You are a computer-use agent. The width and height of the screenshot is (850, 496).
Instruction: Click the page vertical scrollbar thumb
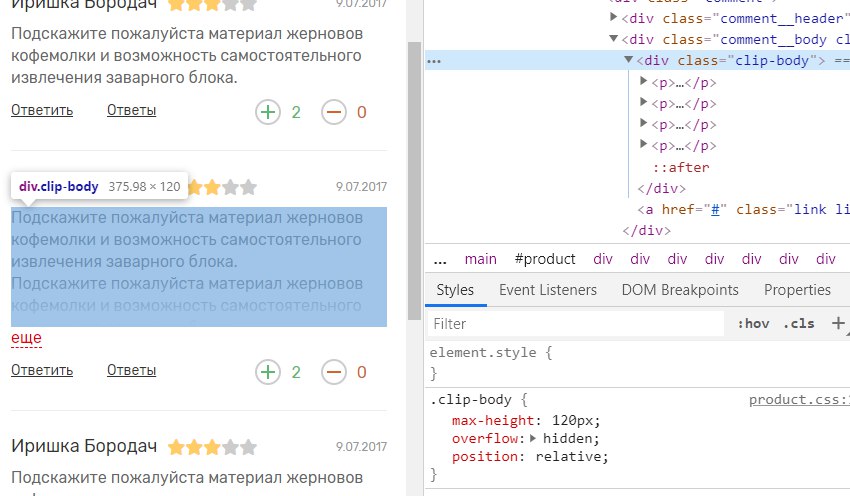click(x=415, y=181)
